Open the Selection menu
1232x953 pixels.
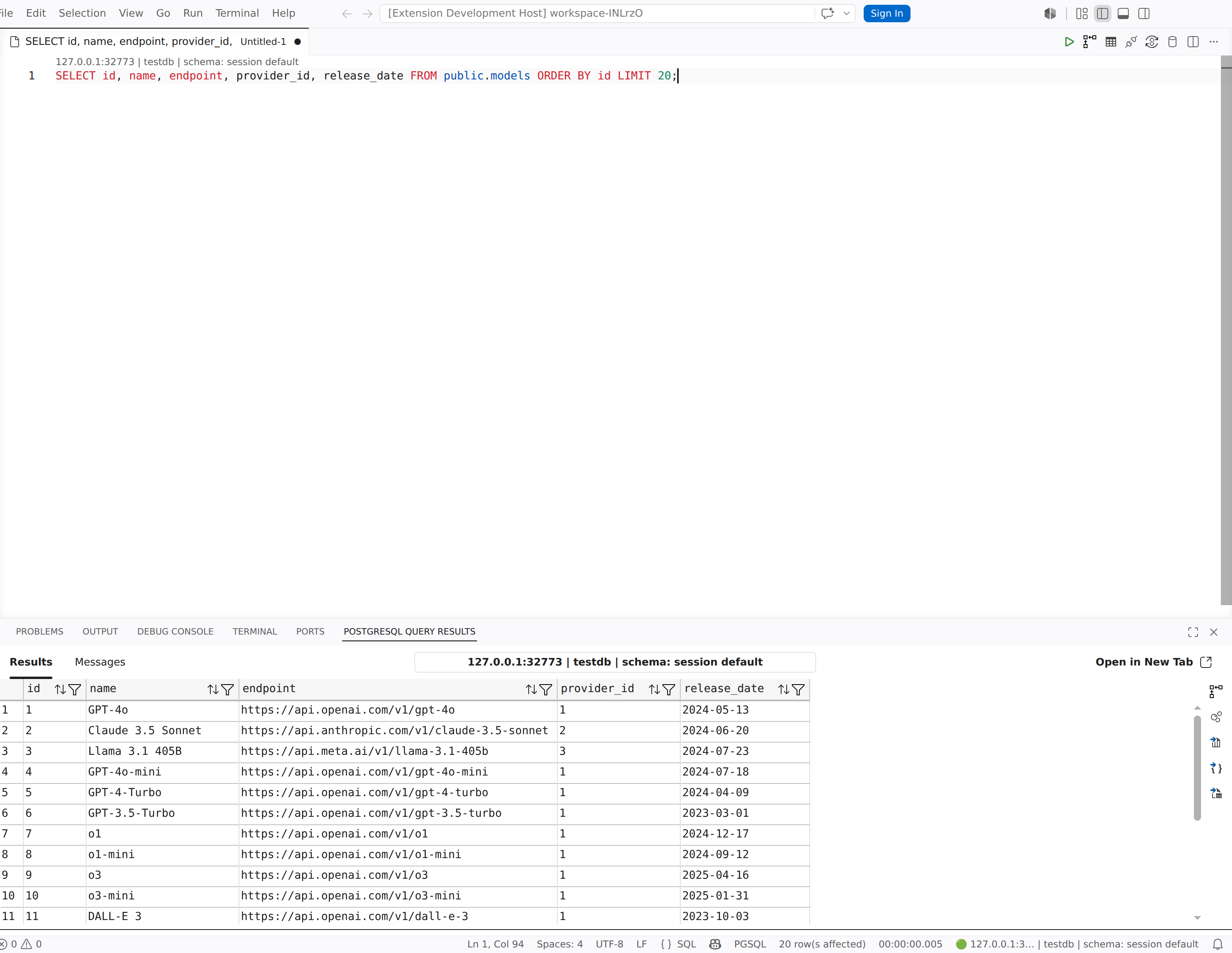point(83,13)
